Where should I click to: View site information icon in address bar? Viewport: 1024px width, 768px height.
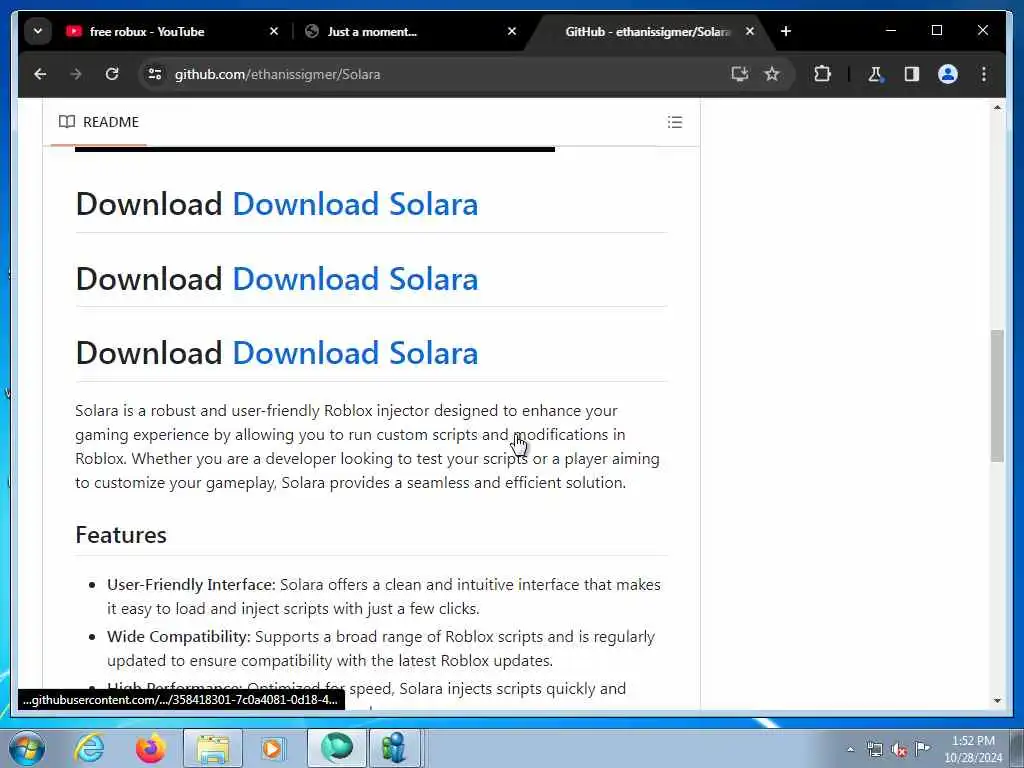coord(155,74)
